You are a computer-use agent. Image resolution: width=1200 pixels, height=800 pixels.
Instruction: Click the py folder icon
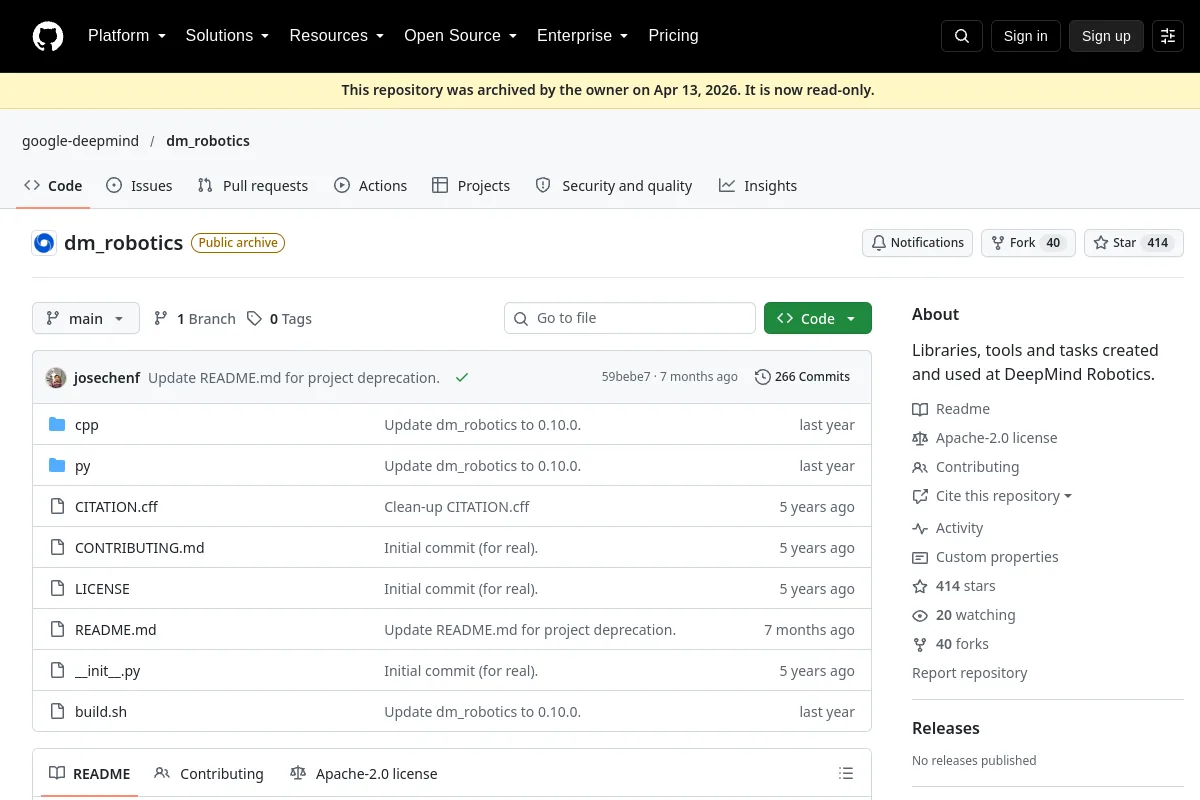pyautogui.click(x=57, y=465)
